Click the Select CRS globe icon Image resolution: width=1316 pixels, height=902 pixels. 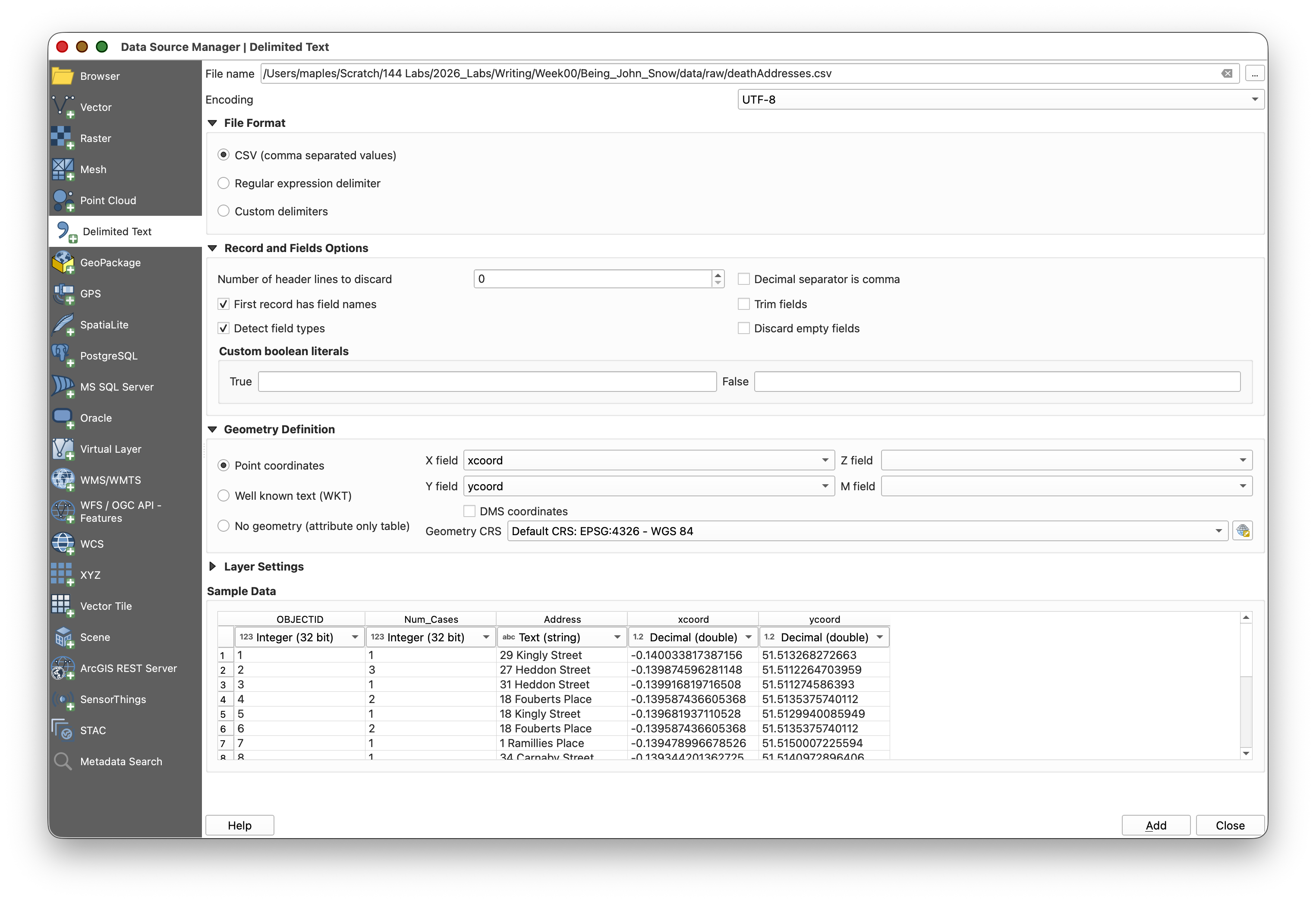pos(1242,531)
